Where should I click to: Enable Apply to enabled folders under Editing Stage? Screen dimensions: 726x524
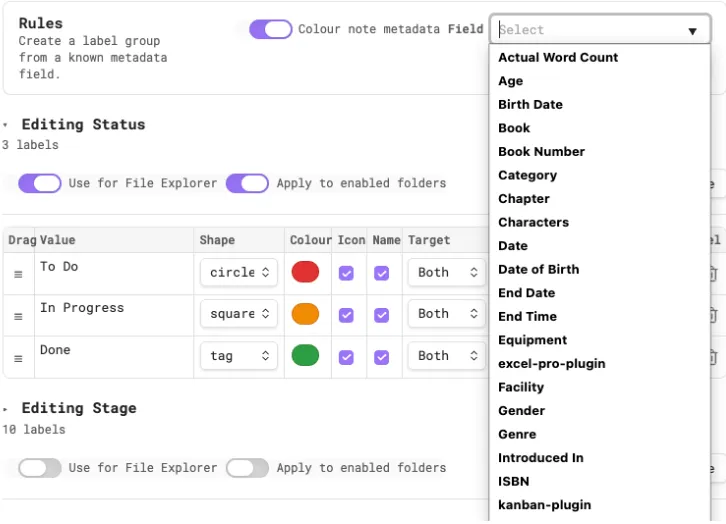pos(247,468)
